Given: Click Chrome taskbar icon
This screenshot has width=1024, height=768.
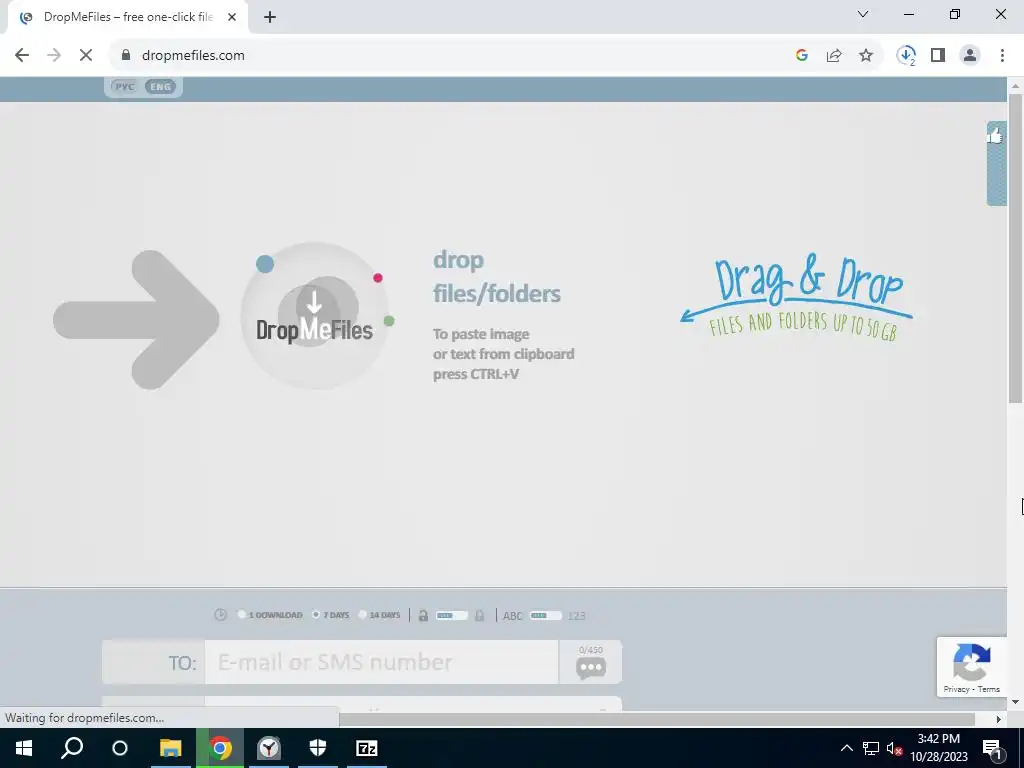Looking at the screenshot, I should [221, 748].
